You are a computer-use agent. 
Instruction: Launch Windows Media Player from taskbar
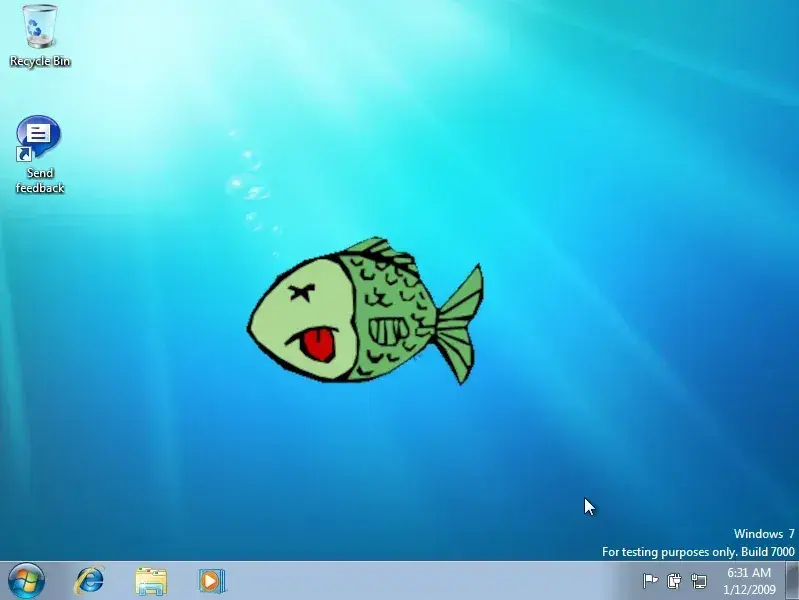[x=211, y=580]
